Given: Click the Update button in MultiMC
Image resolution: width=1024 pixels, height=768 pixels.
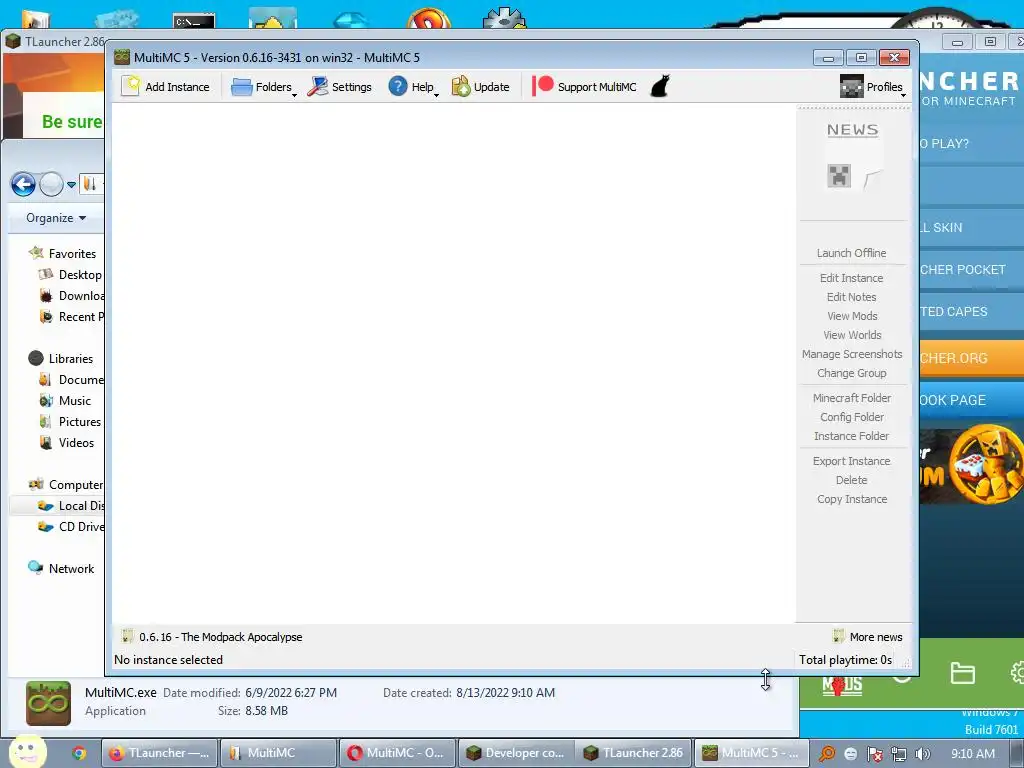Looking at the screenshot, I should (480, 86).
